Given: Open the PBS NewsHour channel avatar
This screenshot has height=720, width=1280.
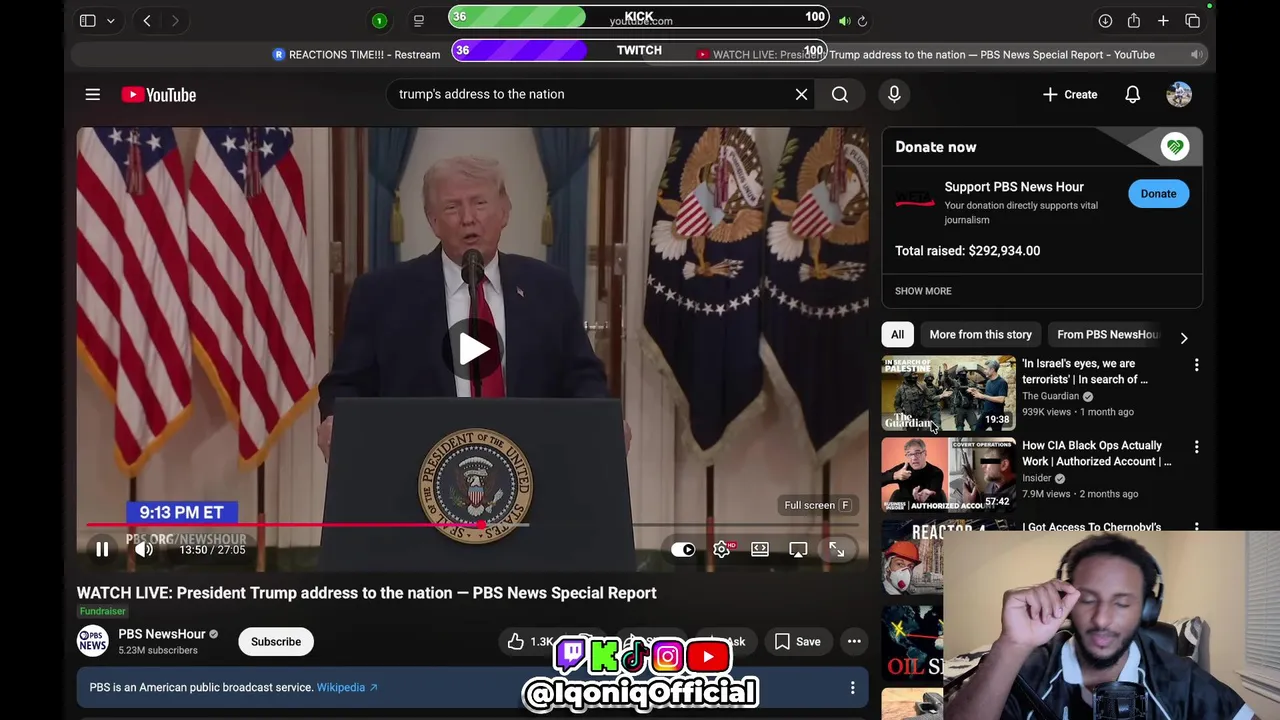Looking at the screenshot, I should point(92,641).
